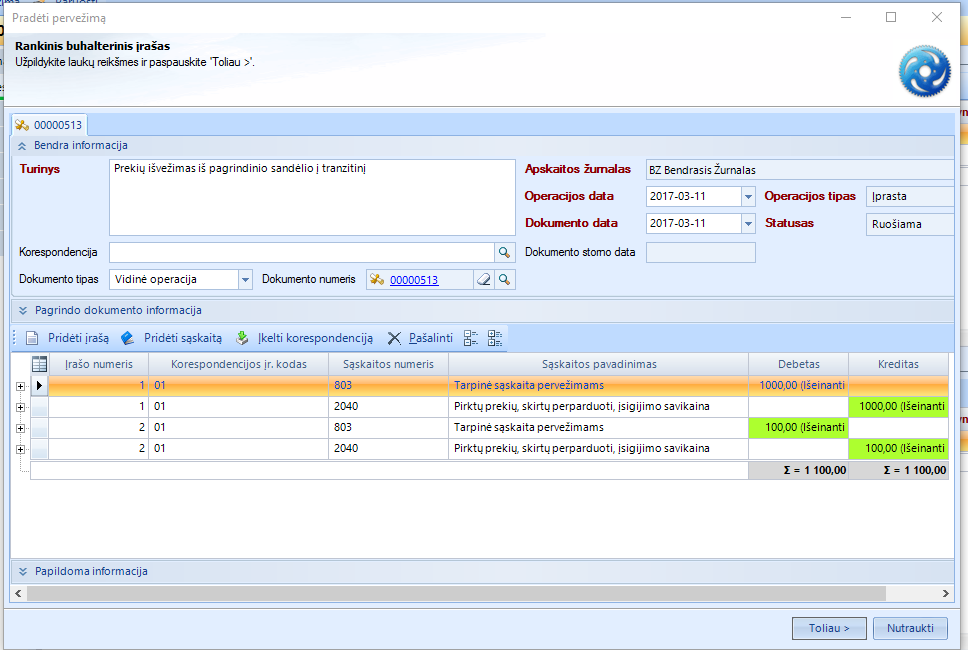Click debit cell 1000,00 (Išeinanti
The width and height of the screenshot is (968, 650).
(x=799, y=385)
